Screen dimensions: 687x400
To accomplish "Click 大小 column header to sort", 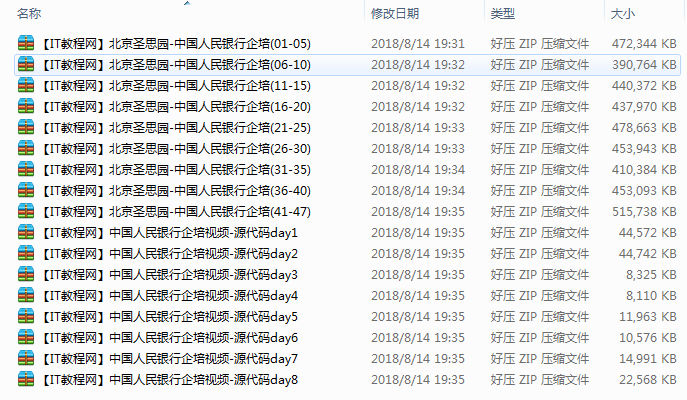I will pos(622,14).
